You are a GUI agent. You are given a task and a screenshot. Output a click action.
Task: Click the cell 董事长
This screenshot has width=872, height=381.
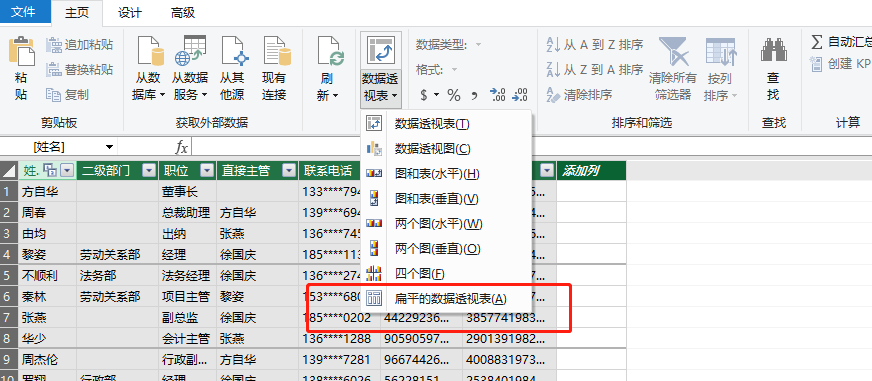(187, 192)
